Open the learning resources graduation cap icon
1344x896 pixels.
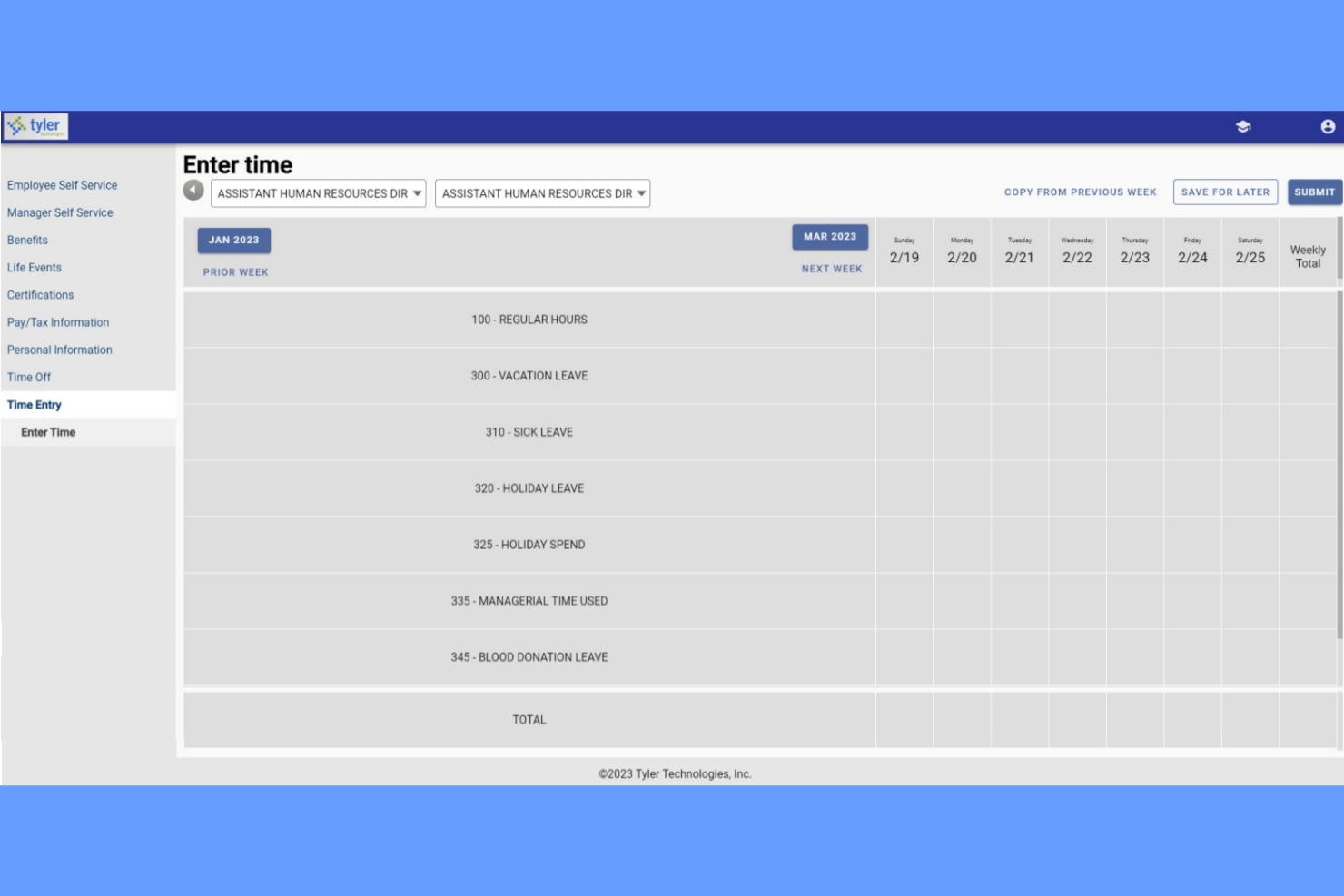coord(1244,126)
